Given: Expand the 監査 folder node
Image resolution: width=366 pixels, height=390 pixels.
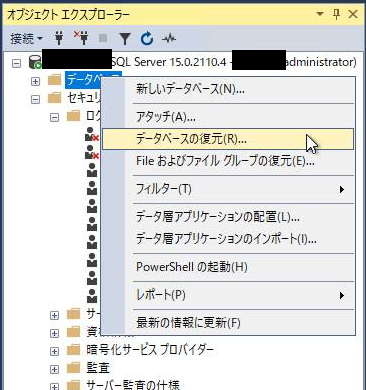Looking at the screenshot, I should click(54, 369).
